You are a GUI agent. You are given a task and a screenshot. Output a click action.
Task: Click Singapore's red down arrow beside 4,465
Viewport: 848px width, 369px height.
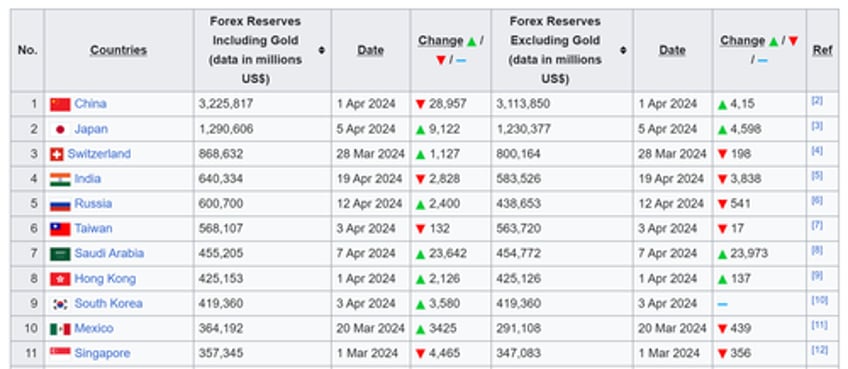[421, 354]
